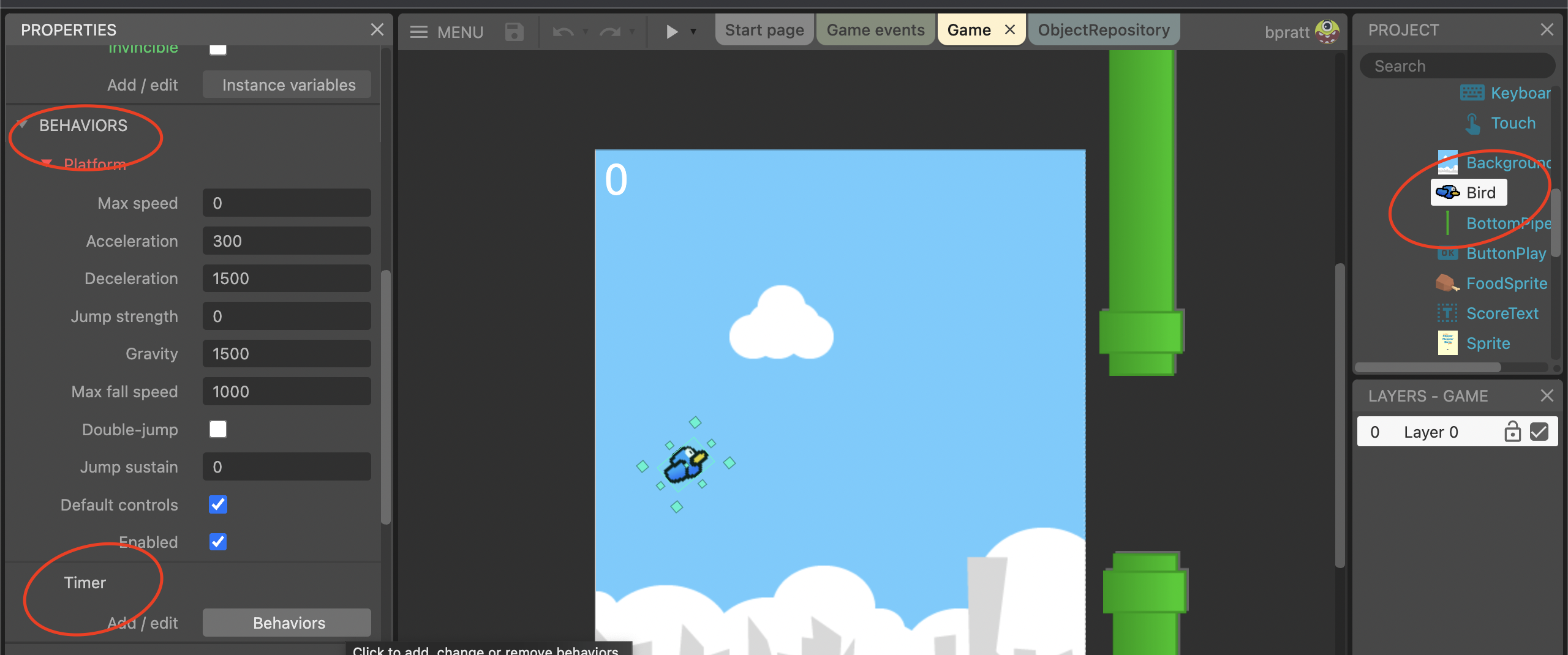Uncheck the Platform Enabled checkbox

point(218,542)
